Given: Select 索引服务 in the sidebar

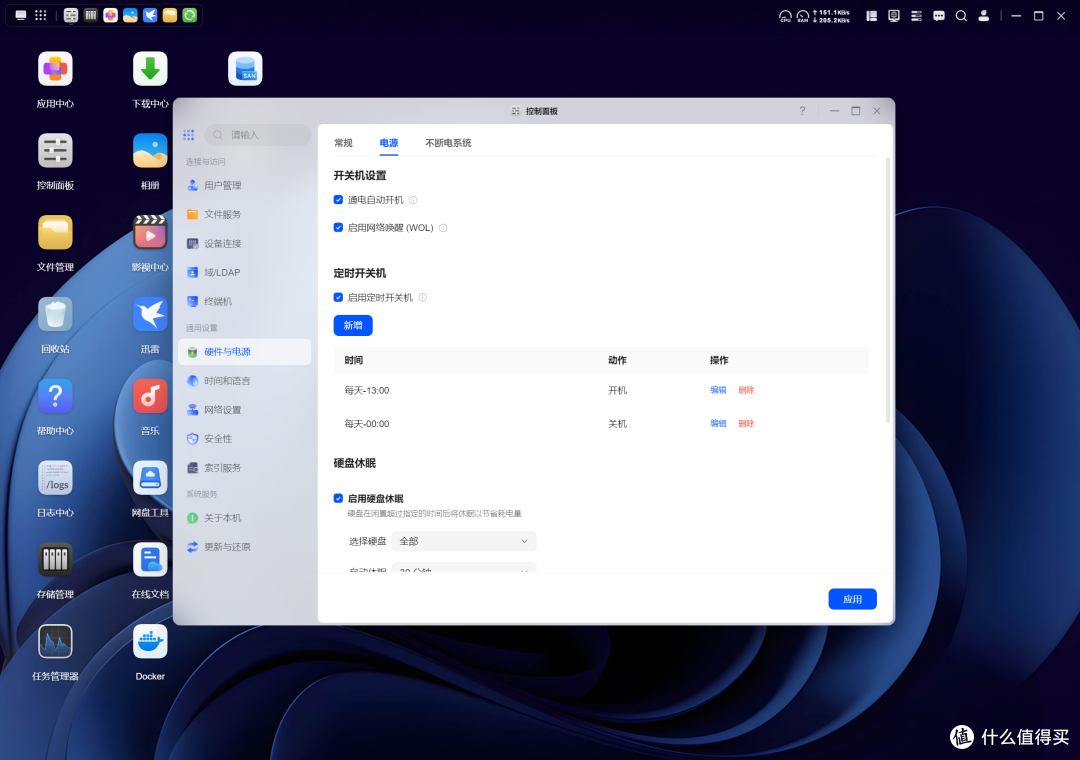Looking at the screenshot, I should point(245,467).
